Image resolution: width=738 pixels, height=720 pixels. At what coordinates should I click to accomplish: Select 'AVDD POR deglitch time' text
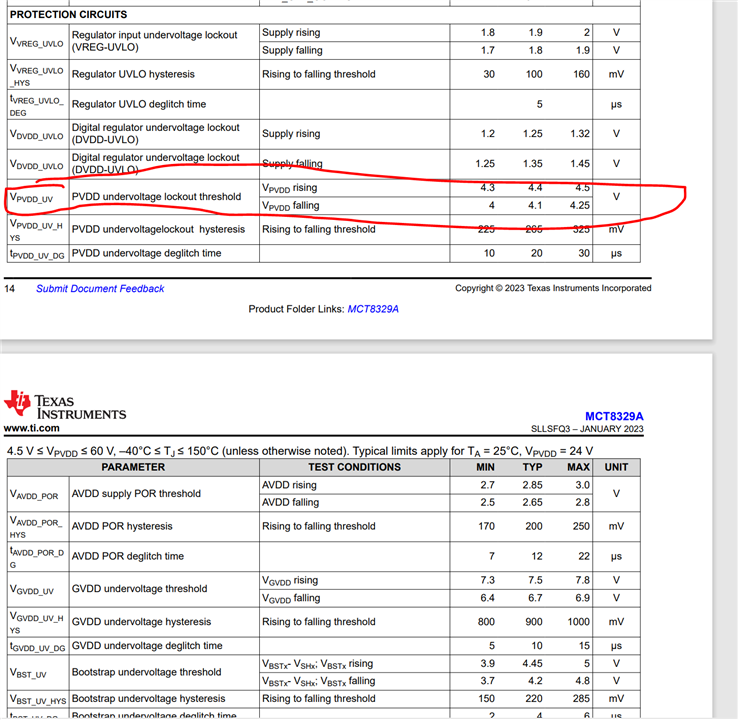click(128, 556)
